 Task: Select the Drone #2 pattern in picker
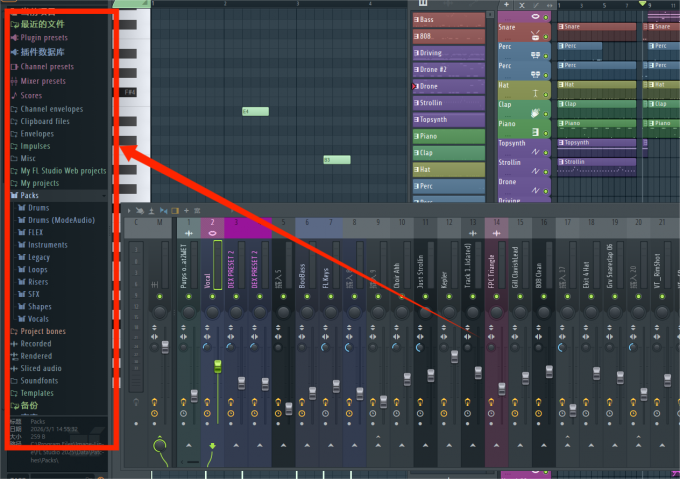[x=449, y=70]
